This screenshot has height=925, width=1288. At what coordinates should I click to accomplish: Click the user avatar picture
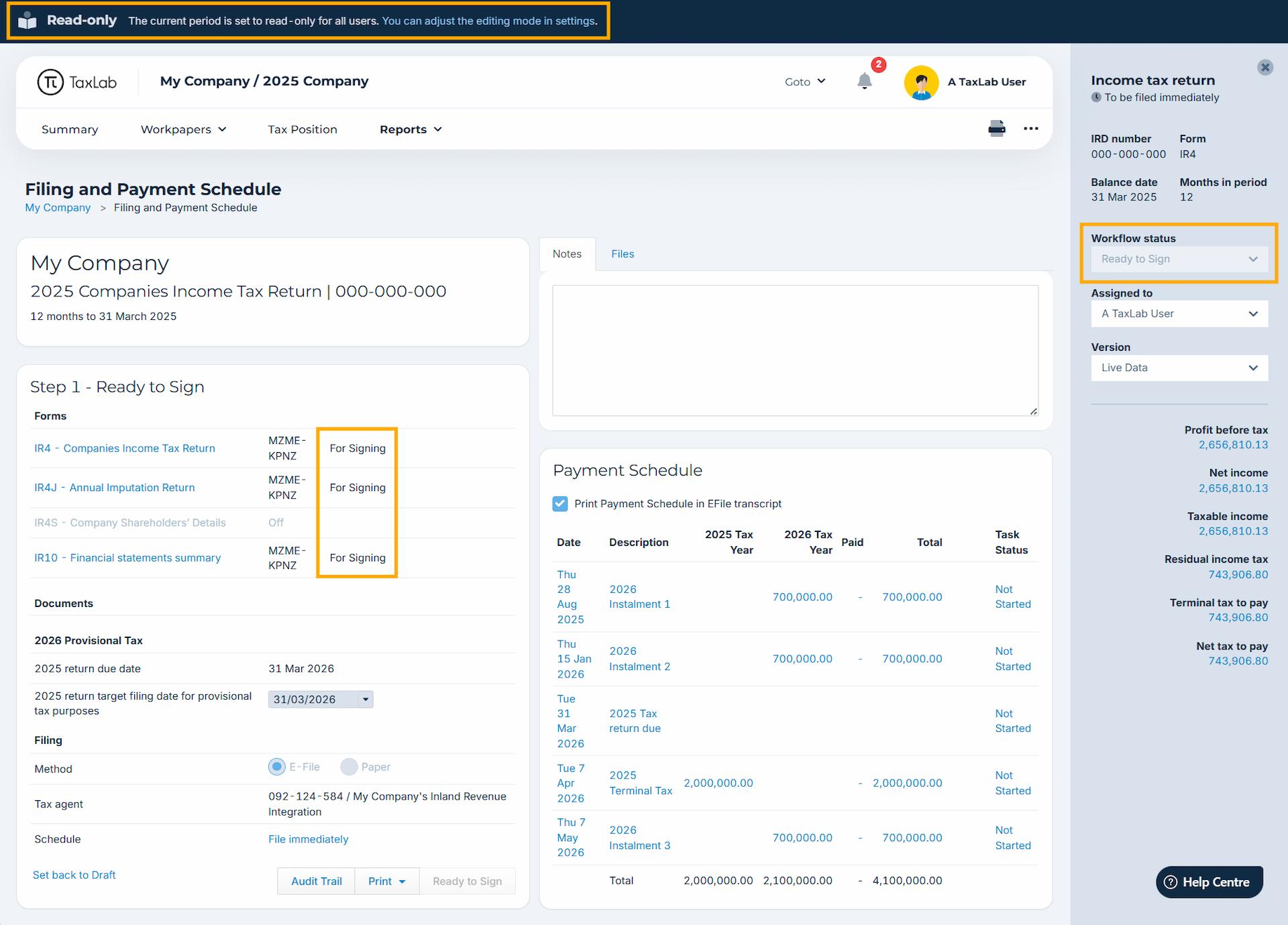(x=921, y=83)
